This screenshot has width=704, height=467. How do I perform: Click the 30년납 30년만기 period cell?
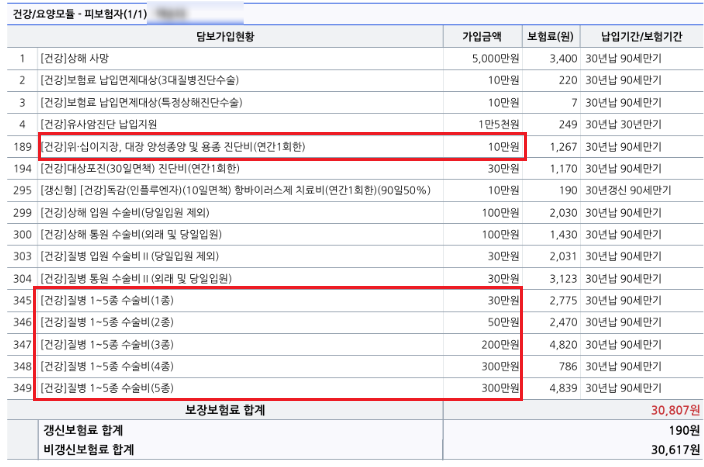pyautogui.click(x=623, y=124)
